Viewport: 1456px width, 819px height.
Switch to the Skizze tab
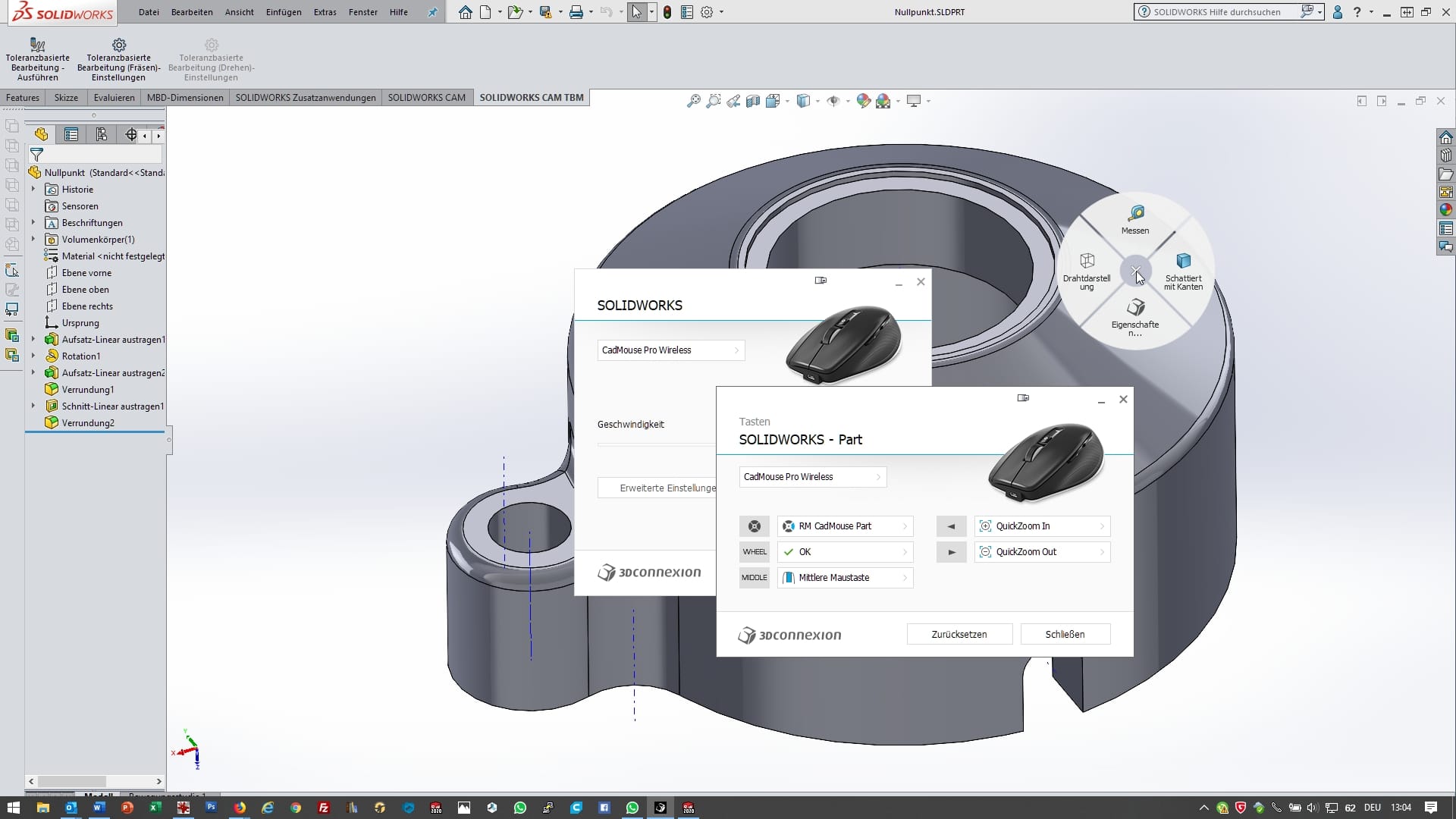[66, 98]
